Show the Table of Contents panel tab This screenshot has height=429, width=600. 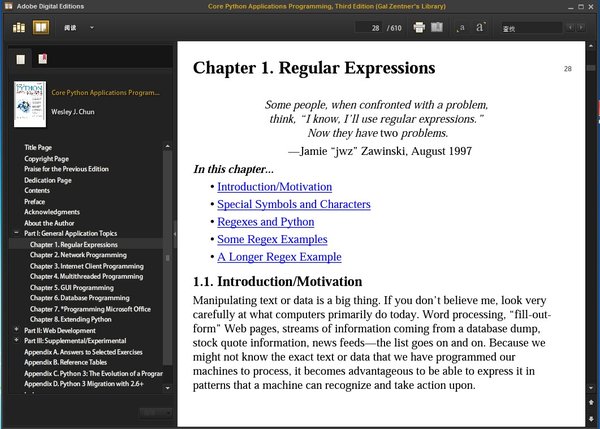point(22,60)
